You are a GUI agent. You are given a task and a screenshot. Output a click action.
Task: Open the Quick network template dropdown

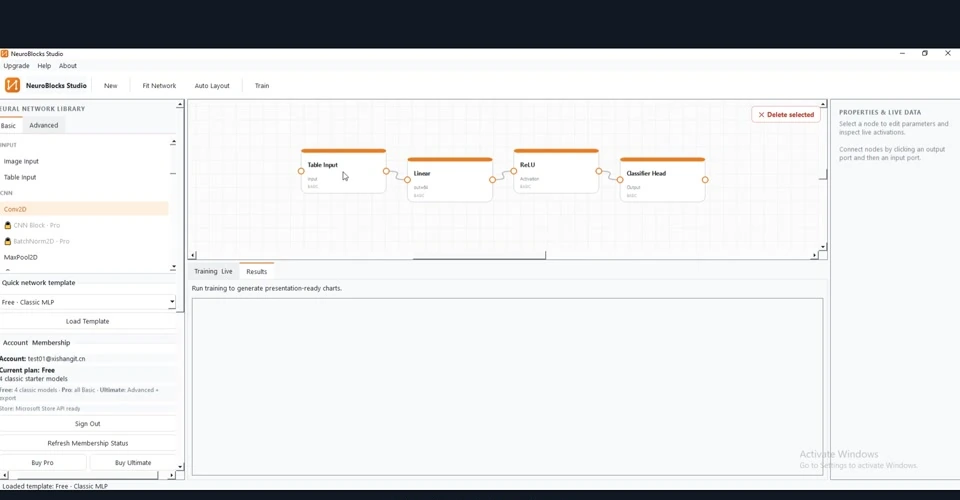pos(88,302)
